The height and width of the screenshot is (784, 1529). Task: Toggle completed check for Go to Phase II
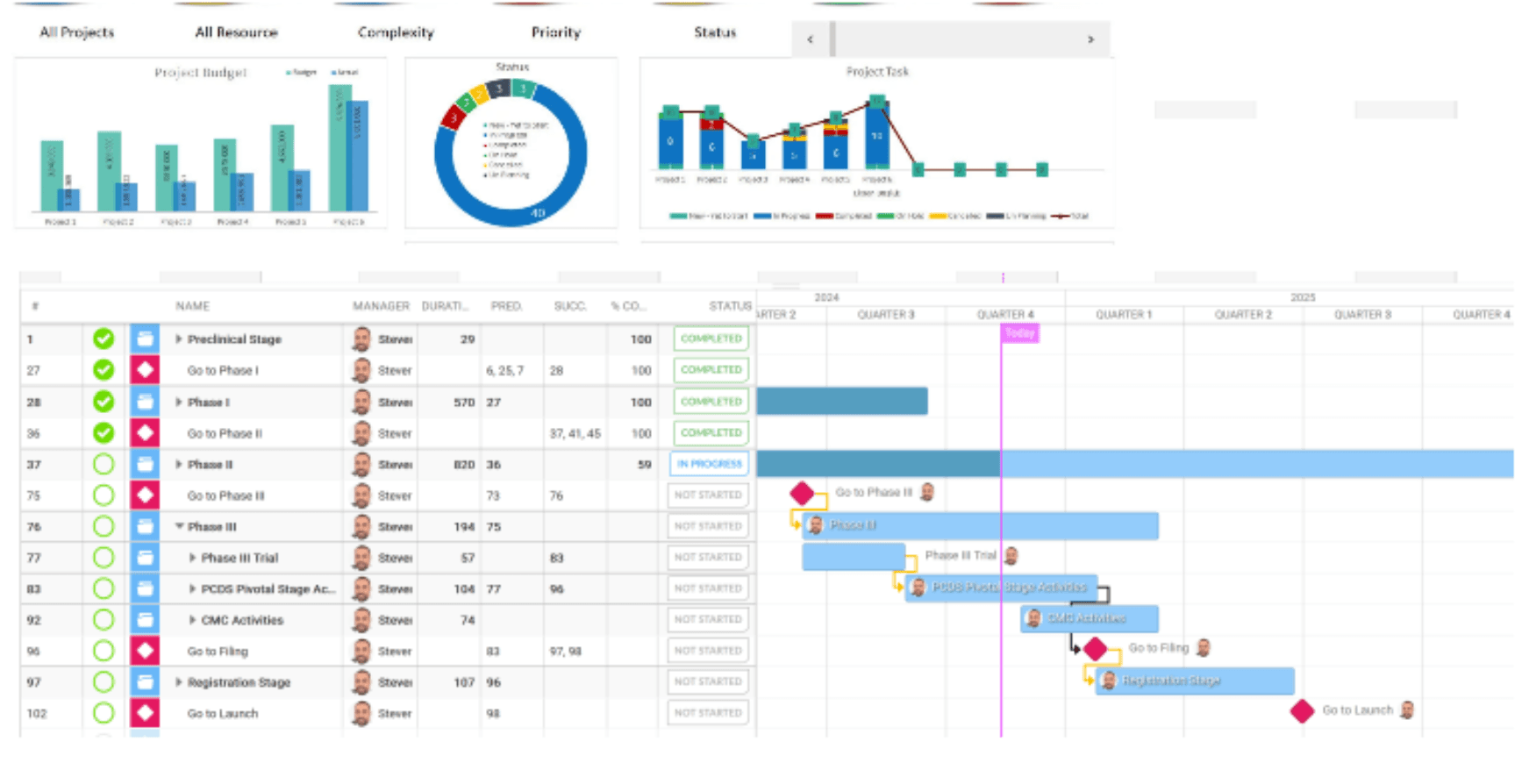(x=104, y=432)
